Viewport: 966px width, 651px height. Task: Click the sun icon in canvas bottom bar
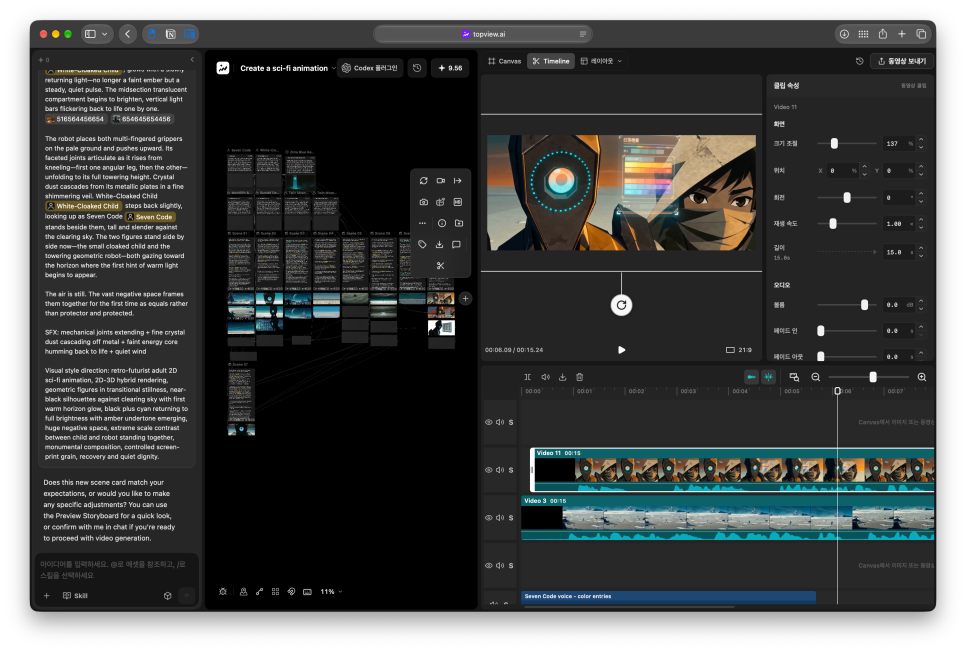223,591
